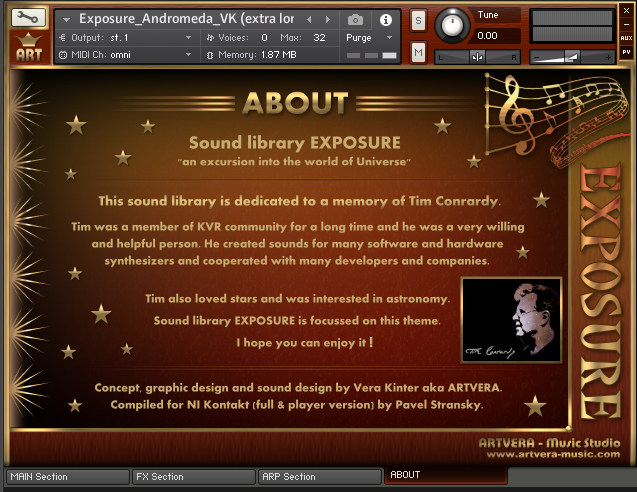Select the ABOUT tab
637x492 pixels.
[x=446, y=475]
